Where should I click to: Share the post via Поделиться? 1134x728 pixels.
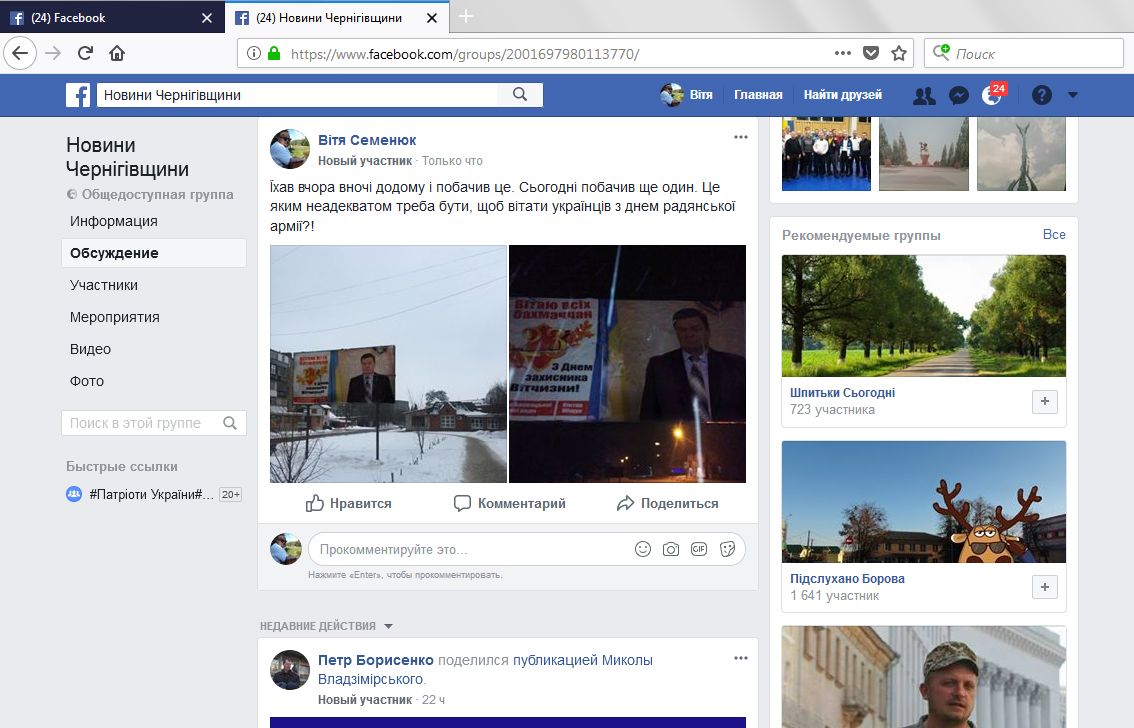(668, 503)
